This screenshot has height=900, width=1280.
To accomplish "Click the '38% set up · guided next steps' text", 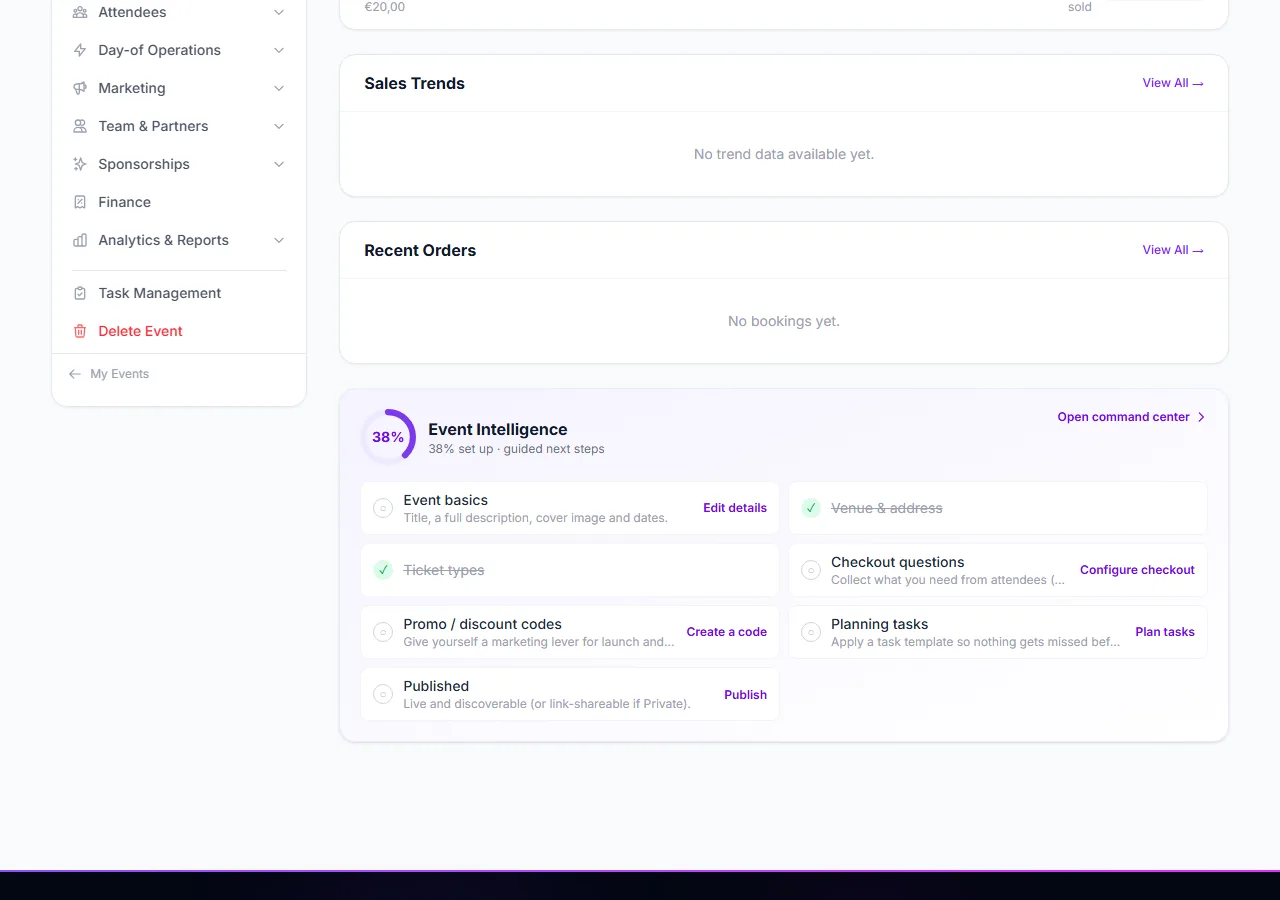I will pos(516,449).
